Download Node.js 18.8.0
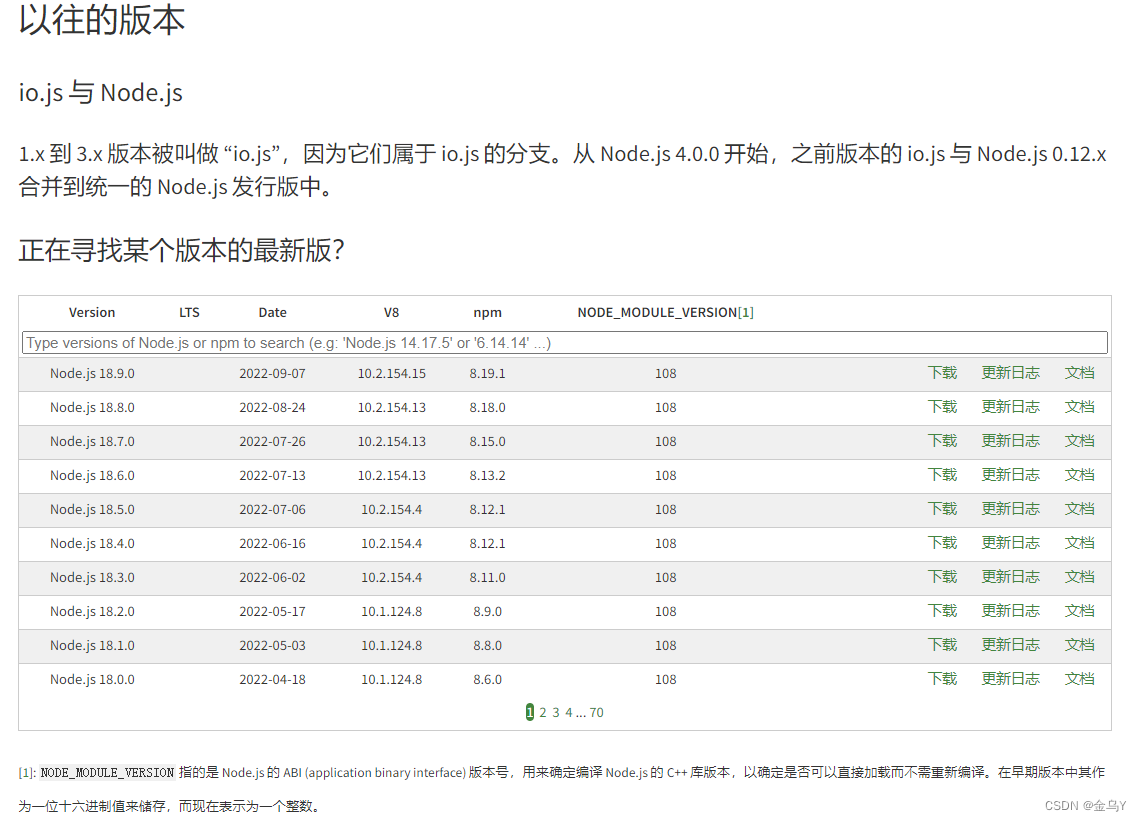1142x821 pixels. click(942, 407)
